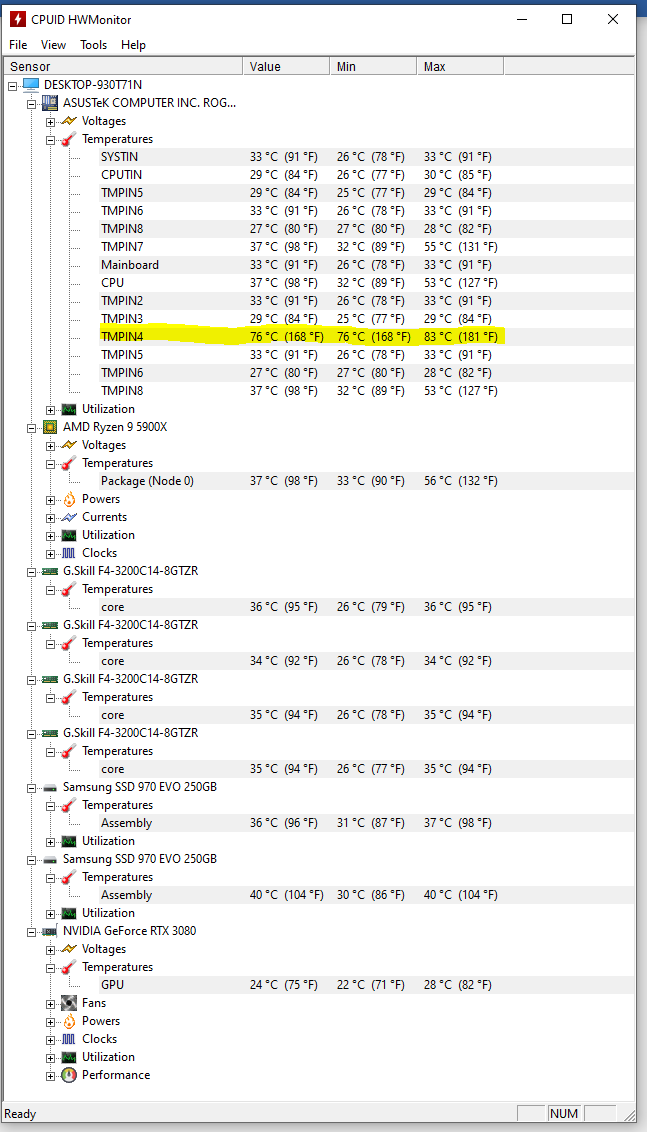Click the GPU Fans icon
Image resolution: width=647 pixels, height=1132 pixels.
69,1003
